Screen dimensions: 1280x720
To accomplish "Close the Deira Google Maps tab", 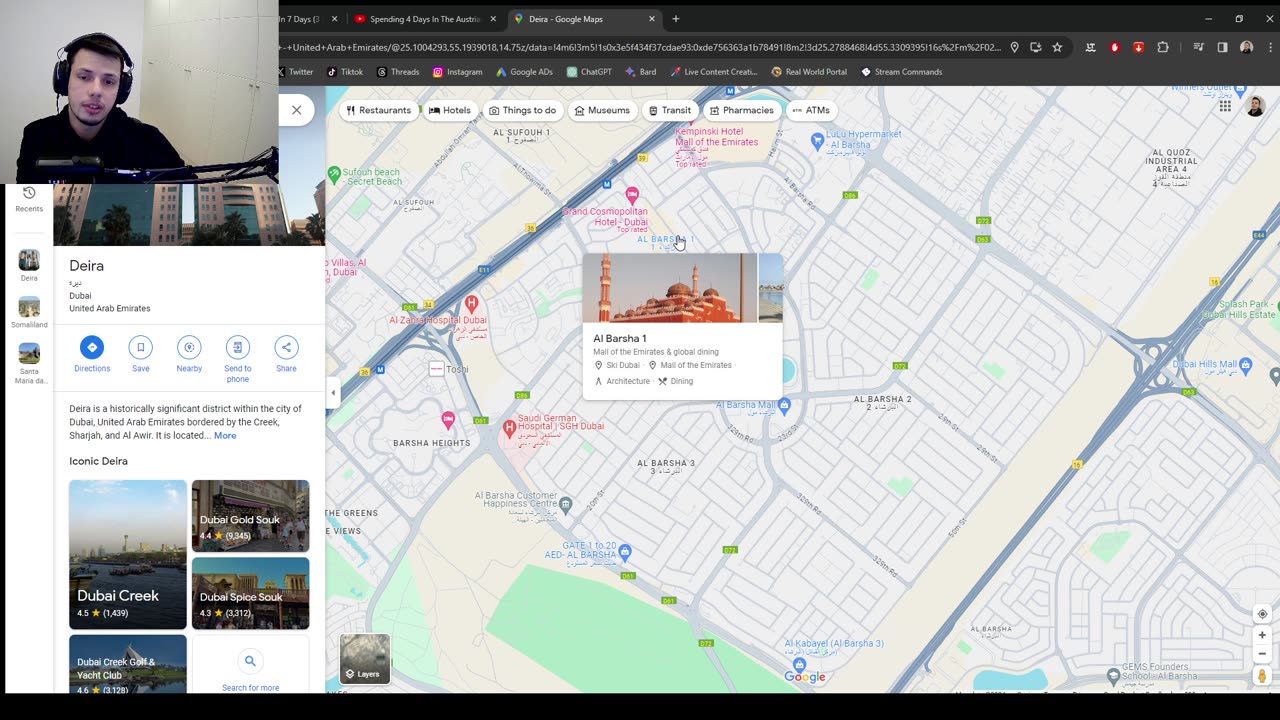I will 652,19.
